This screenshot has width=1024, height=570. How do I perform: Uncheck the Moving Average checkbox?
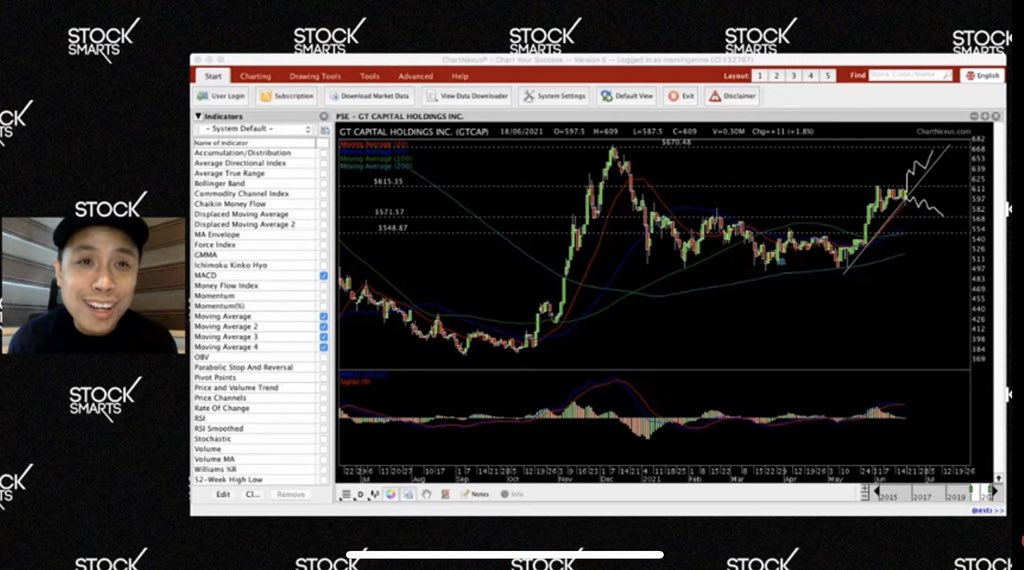[323, 317]
